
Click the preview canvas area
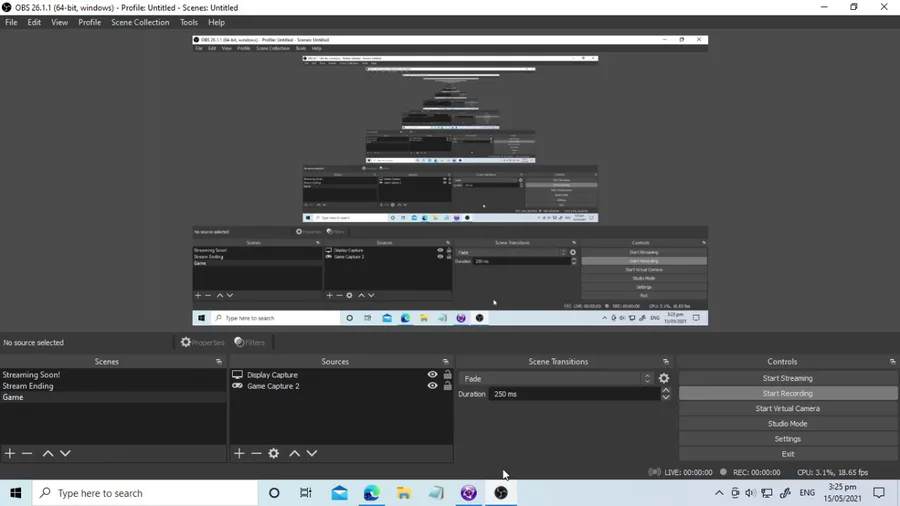(x=450, y=181)
